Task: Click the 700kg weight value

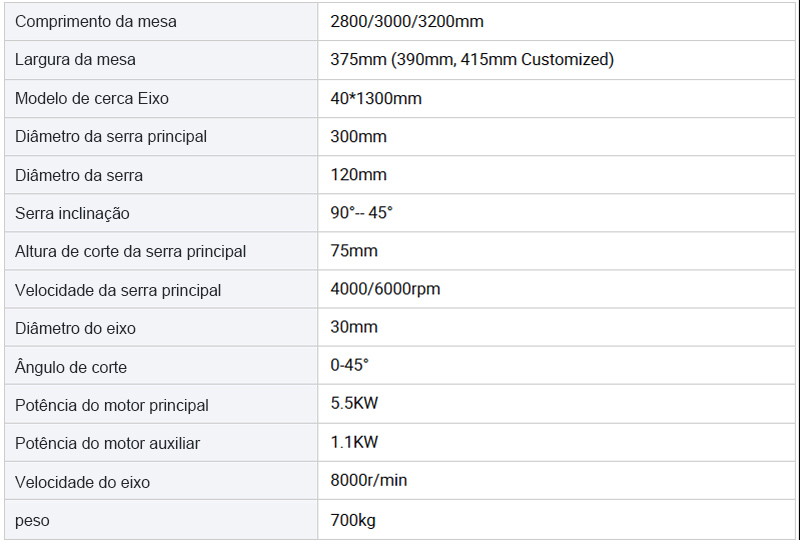Action: pyautogui.click(x=353, y=520)
